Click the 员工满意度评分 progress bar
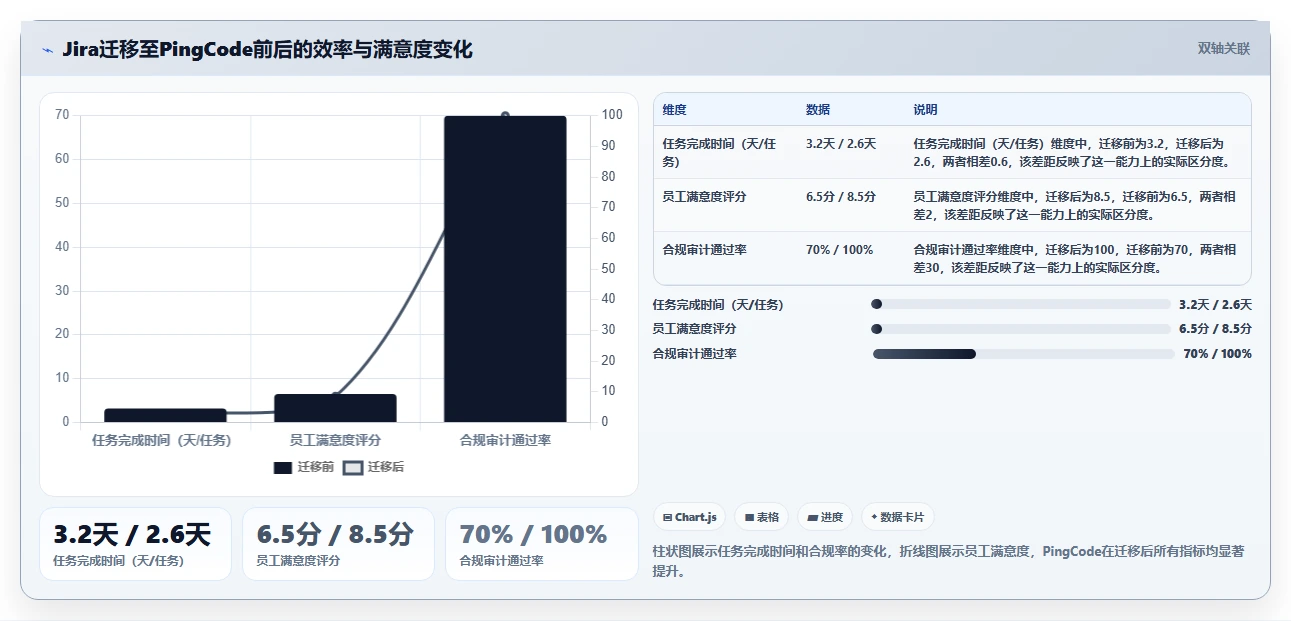This screenshot has height=621, width=1291. tap(1021, 329)
